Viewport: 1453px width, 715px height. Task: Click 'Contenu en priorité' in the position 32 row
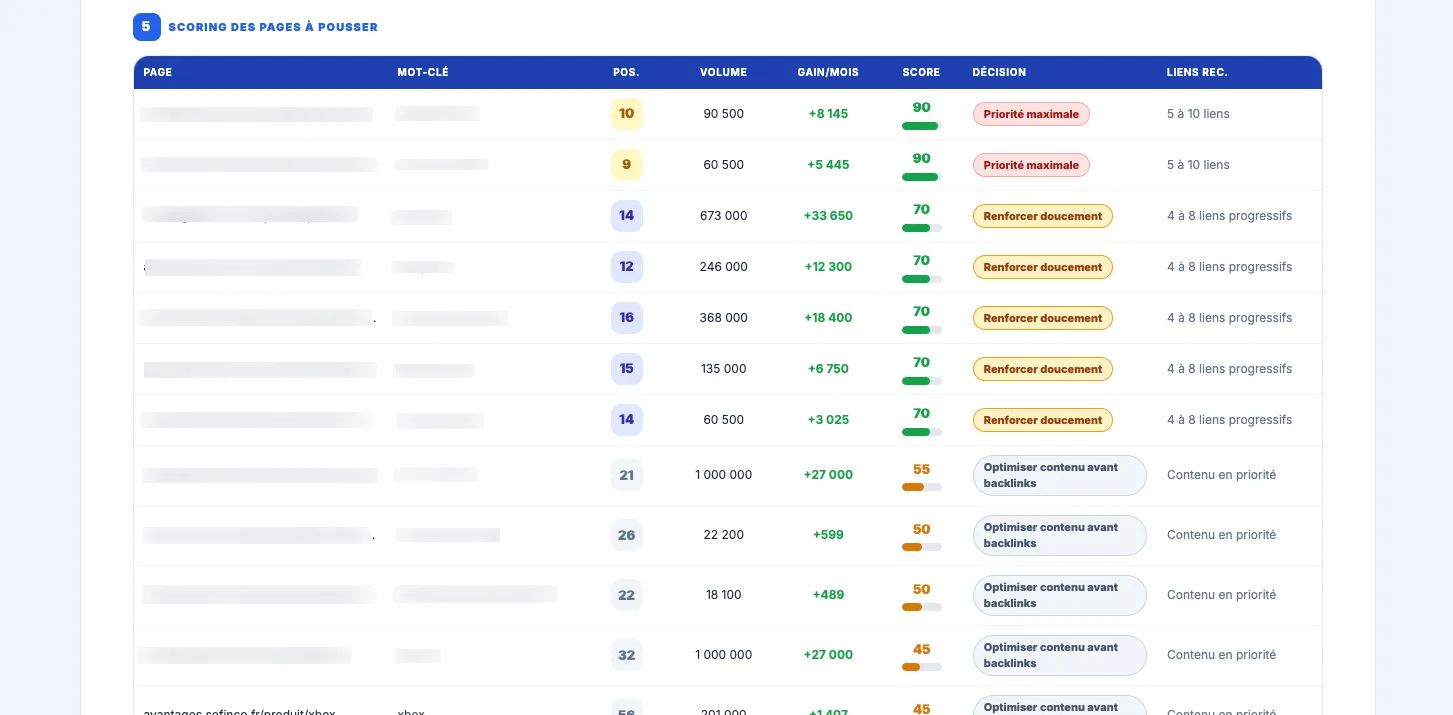1221,655
